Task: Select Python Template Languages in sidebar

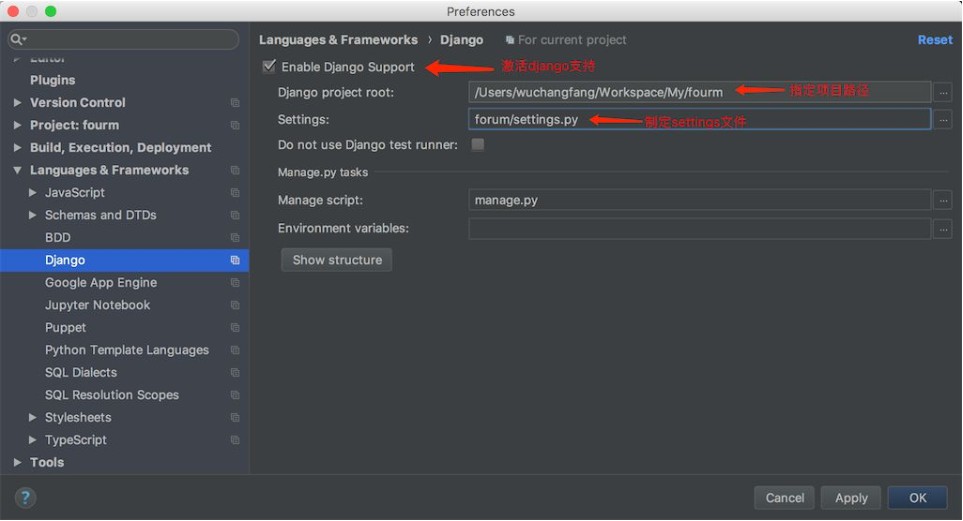Action: pos(126,350)
